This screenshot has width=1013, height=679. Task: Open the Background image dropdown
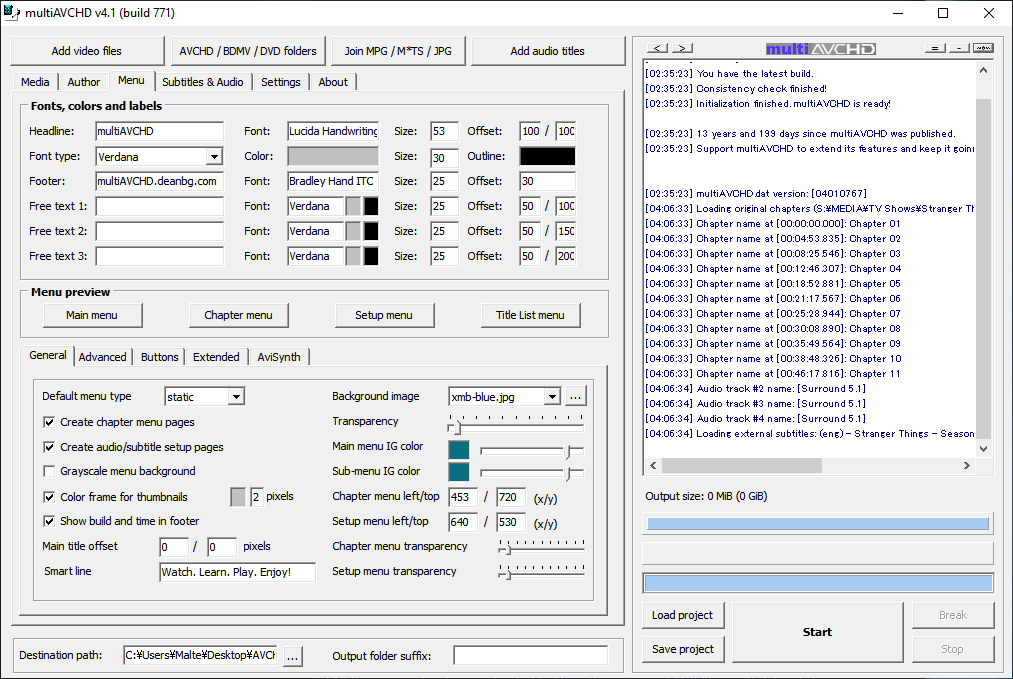tap(552, 397)
